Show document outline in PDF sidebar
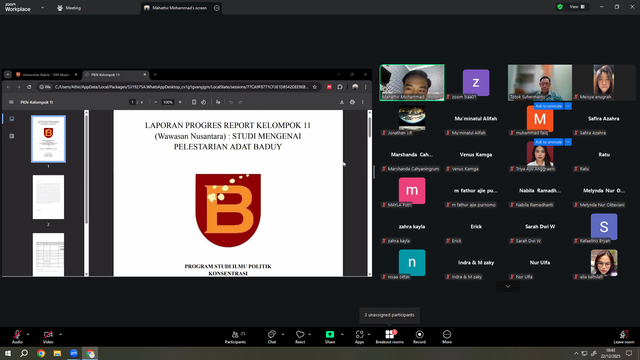This screenshot has height=360, width=640. (12, 136)
